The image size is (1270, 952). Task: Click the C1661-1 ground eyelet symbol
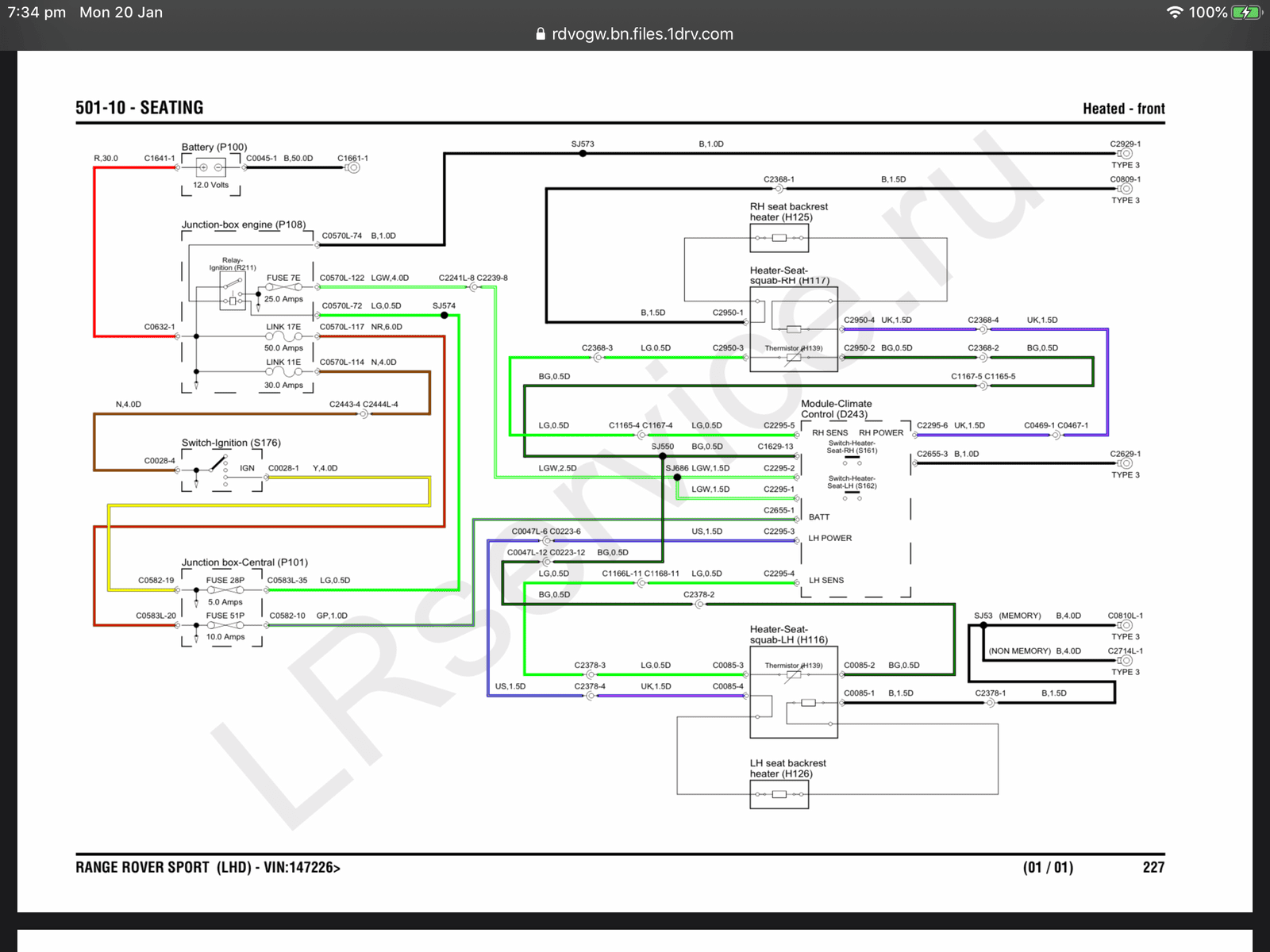coord(352,167)
